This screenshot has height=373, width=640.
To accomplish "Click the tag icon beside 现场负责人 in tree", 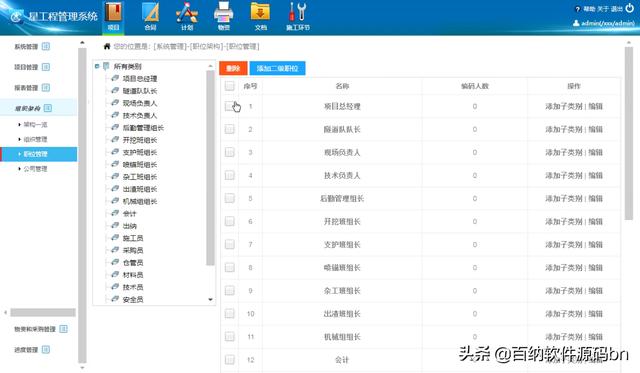I will (x=115, y=102).
